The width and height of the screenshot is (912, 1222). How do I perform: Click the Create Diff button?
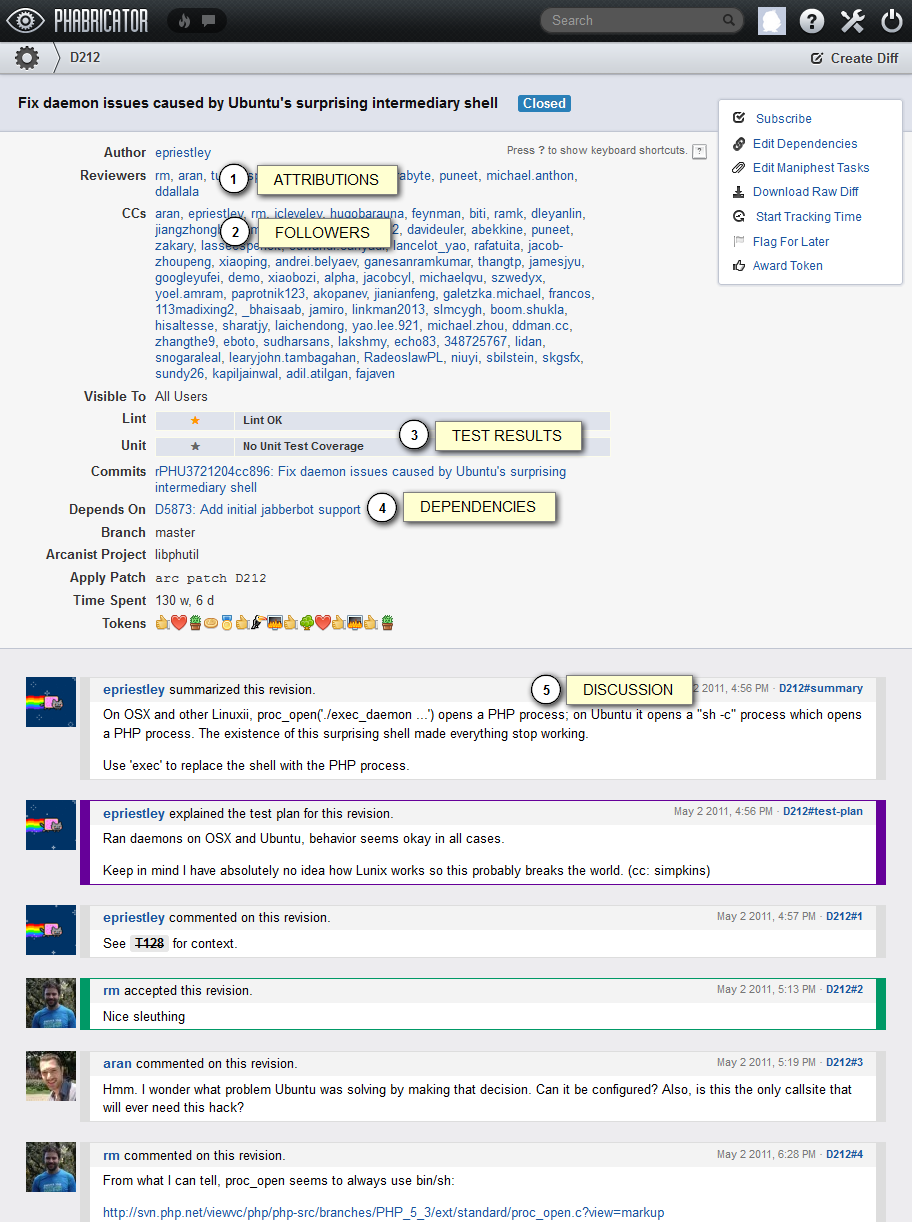[x=855, y=58]
